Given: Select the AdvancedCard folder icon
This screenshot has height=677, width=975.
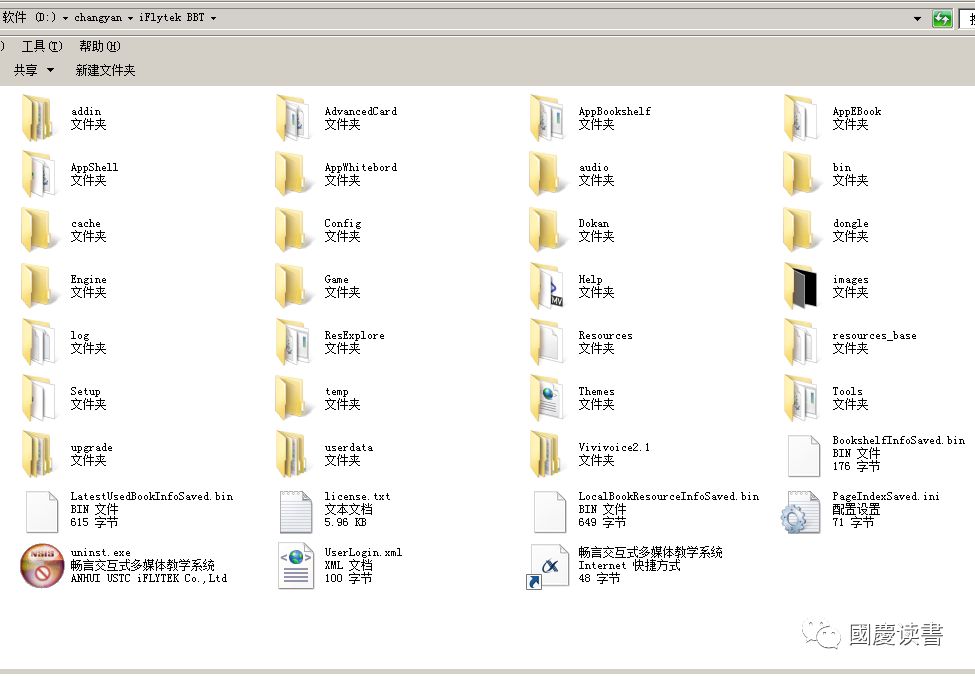Looking at the screenshot, I should tap(293, 117).
